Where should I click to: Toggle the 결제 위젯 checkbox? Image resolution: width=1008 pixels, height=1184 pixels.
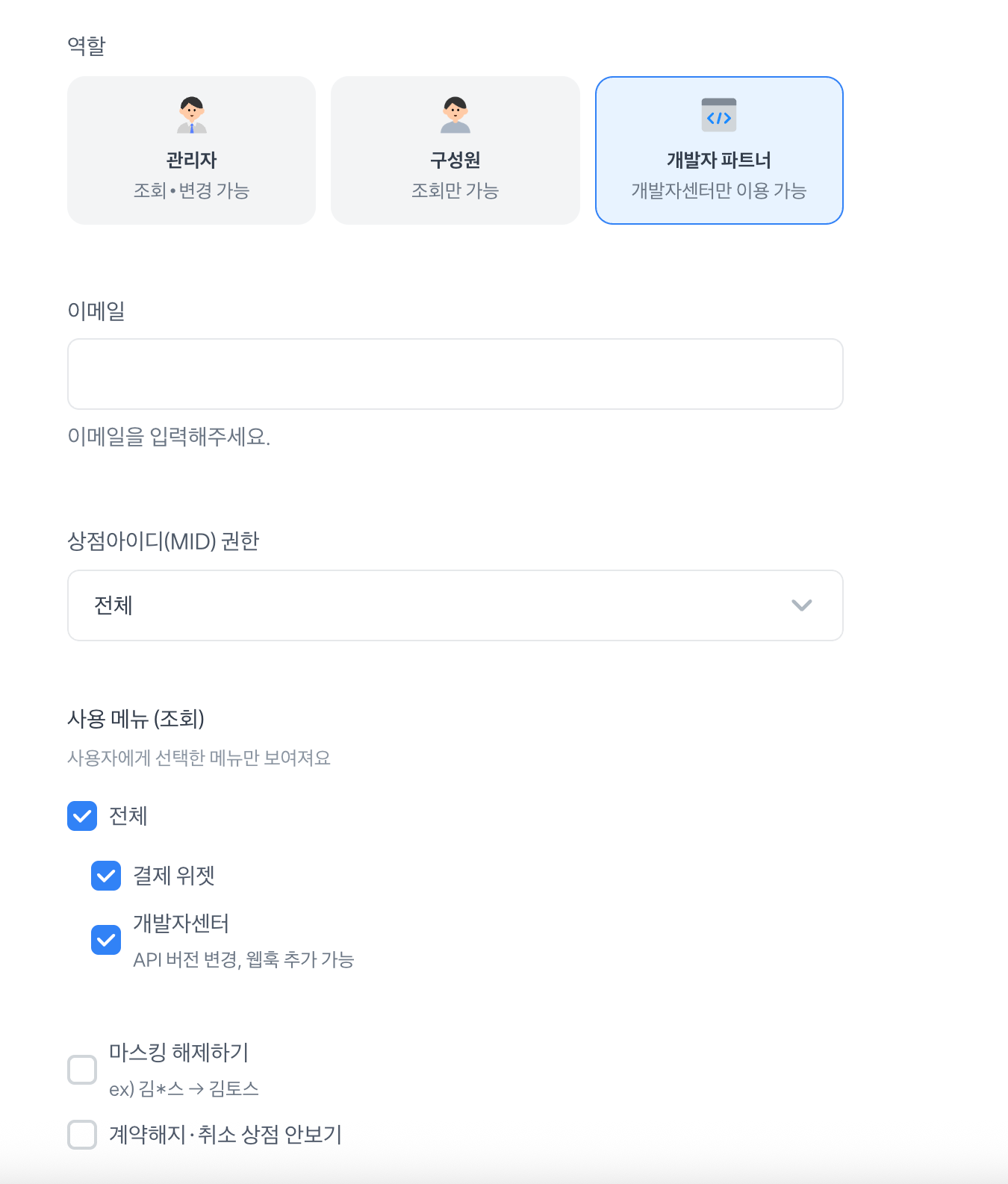coord(106,876)
